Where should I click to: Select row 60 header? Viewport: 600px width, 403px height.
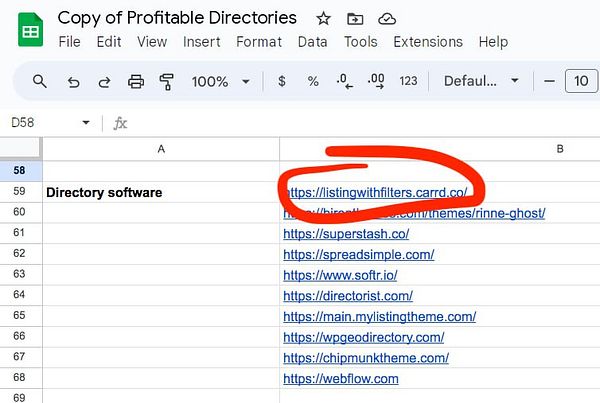21,212
